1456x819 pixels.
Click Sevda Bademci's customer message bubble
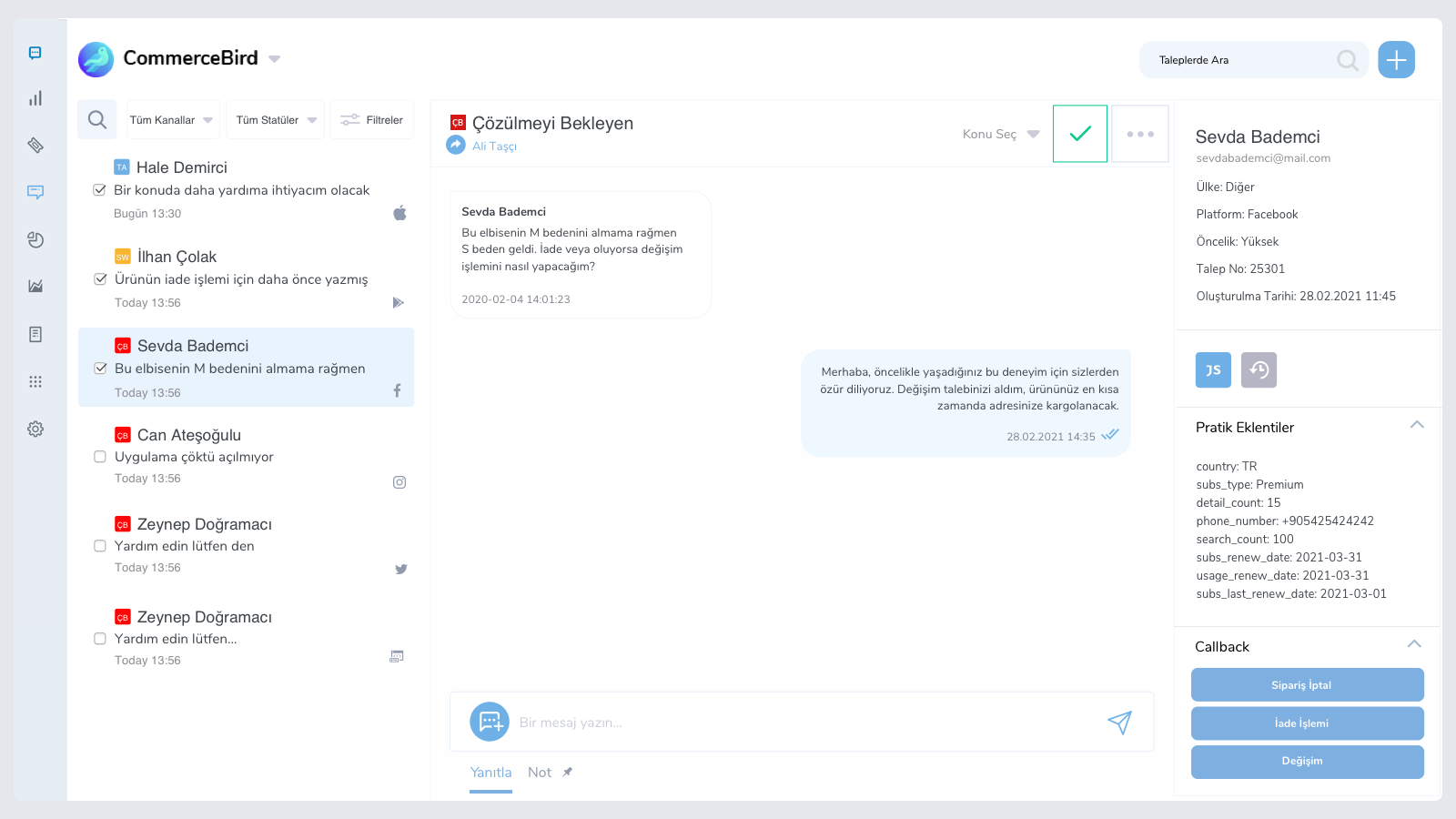pos(581,255)
